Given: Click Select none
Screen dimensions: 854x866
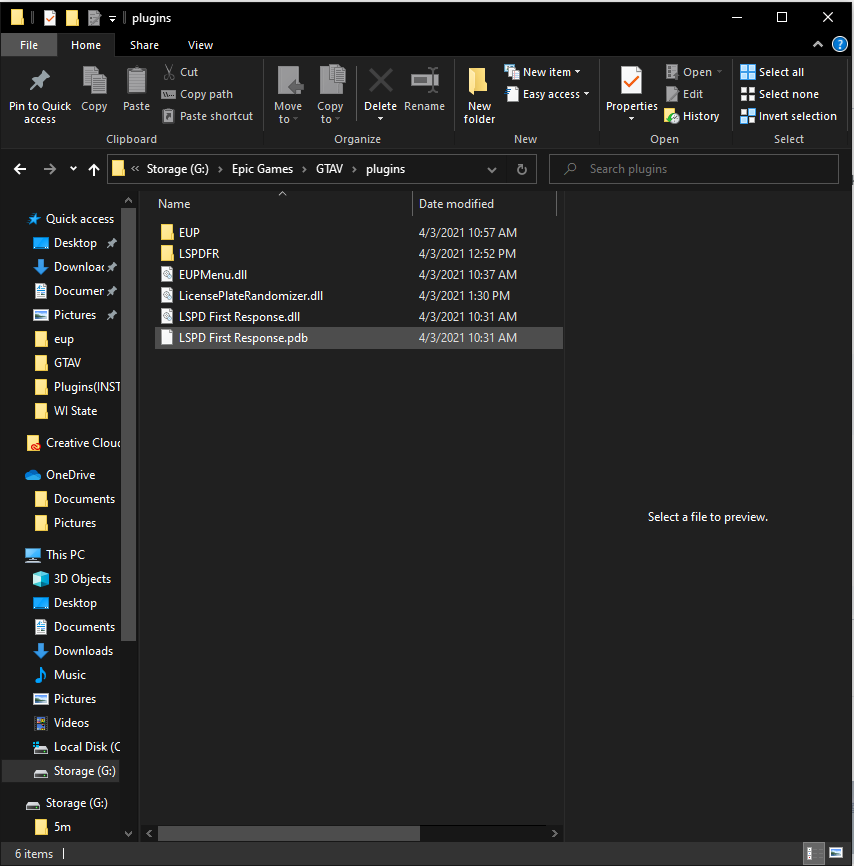Looking at the screenshot, I should click(x=779, y=94).
